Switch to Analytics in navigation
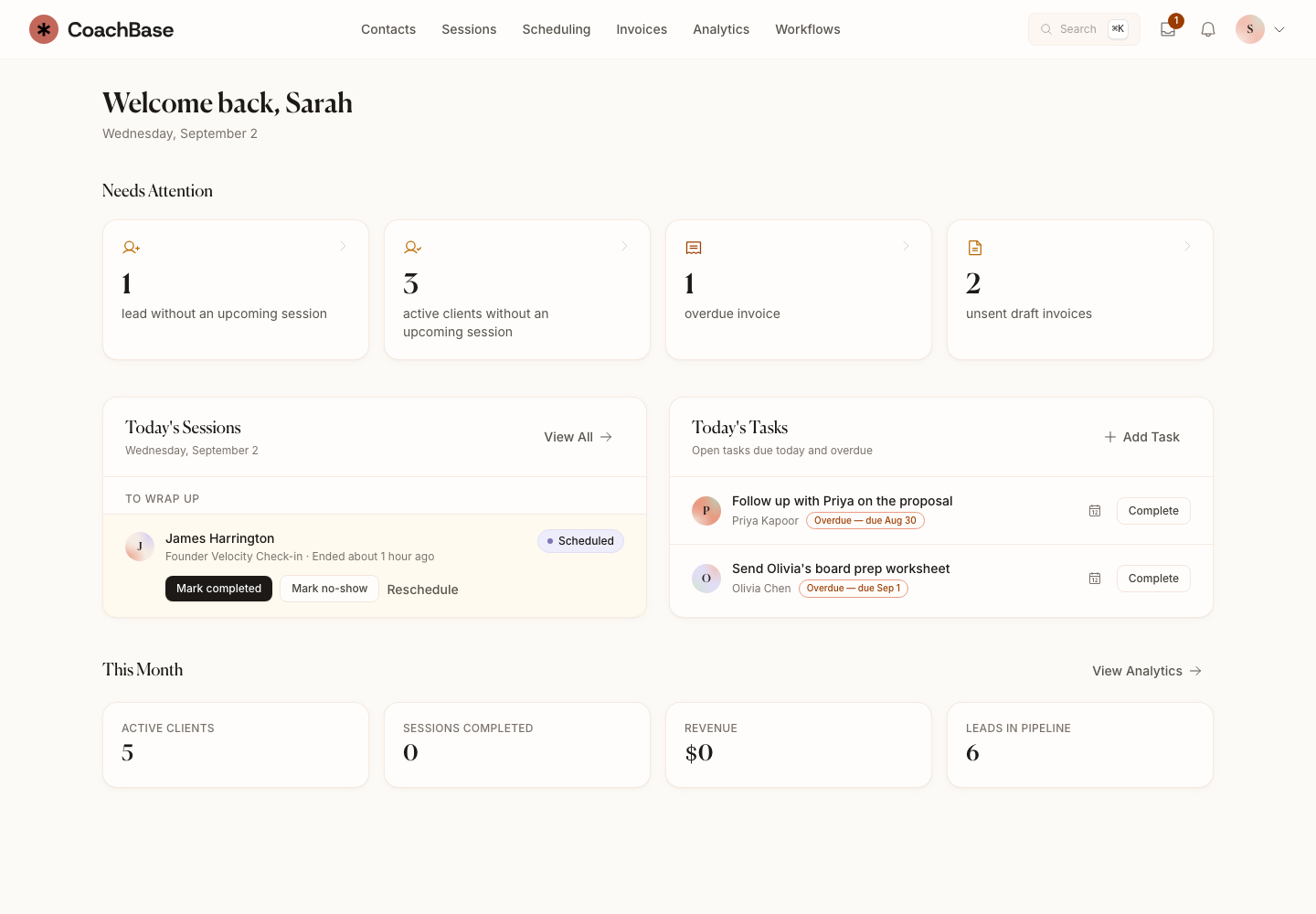Viewport: 1316px width, 914px height. (721, 29)
